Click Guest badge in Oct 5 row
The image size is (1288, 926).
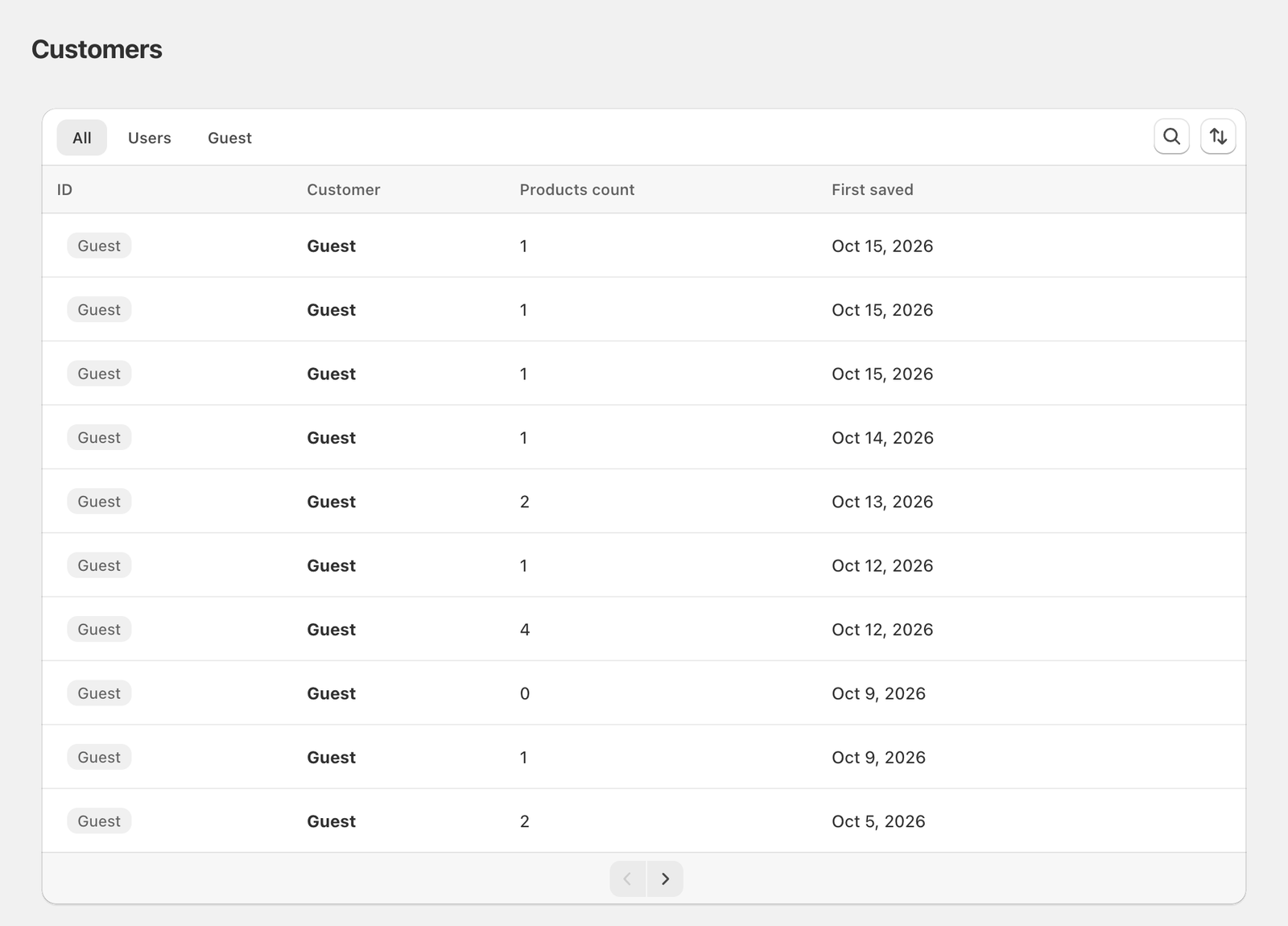(x=99, y=821)
